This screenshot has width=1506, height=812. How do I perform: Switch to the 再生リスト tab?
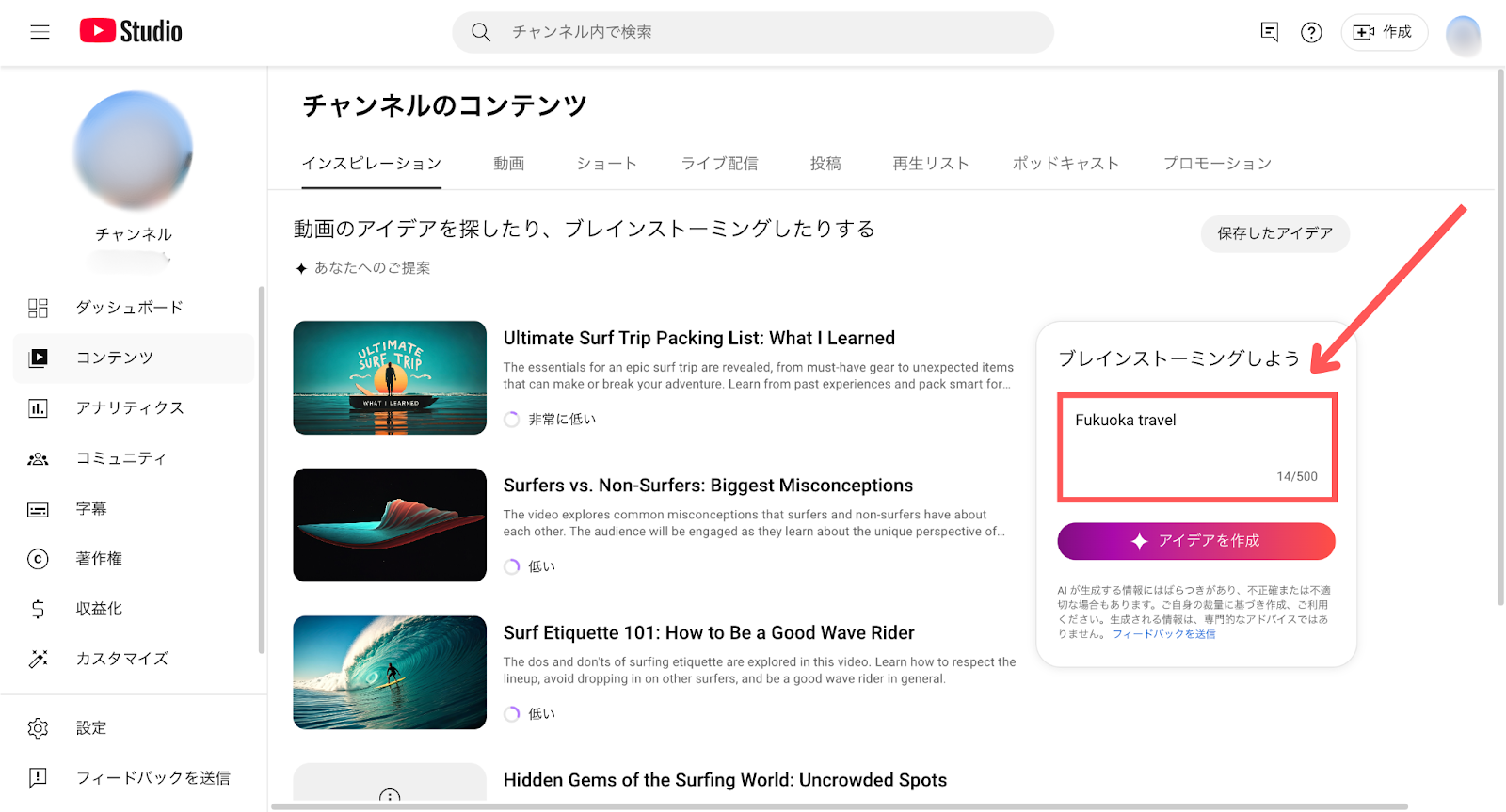point(931,164)
